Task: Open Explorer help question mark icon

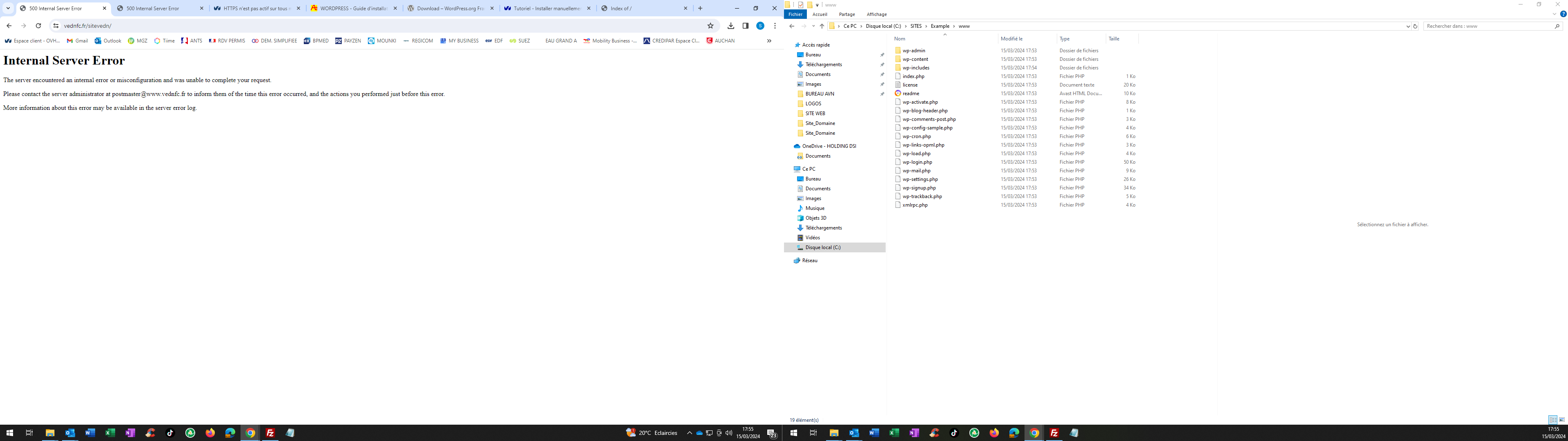Action: tap(1563, 14)
